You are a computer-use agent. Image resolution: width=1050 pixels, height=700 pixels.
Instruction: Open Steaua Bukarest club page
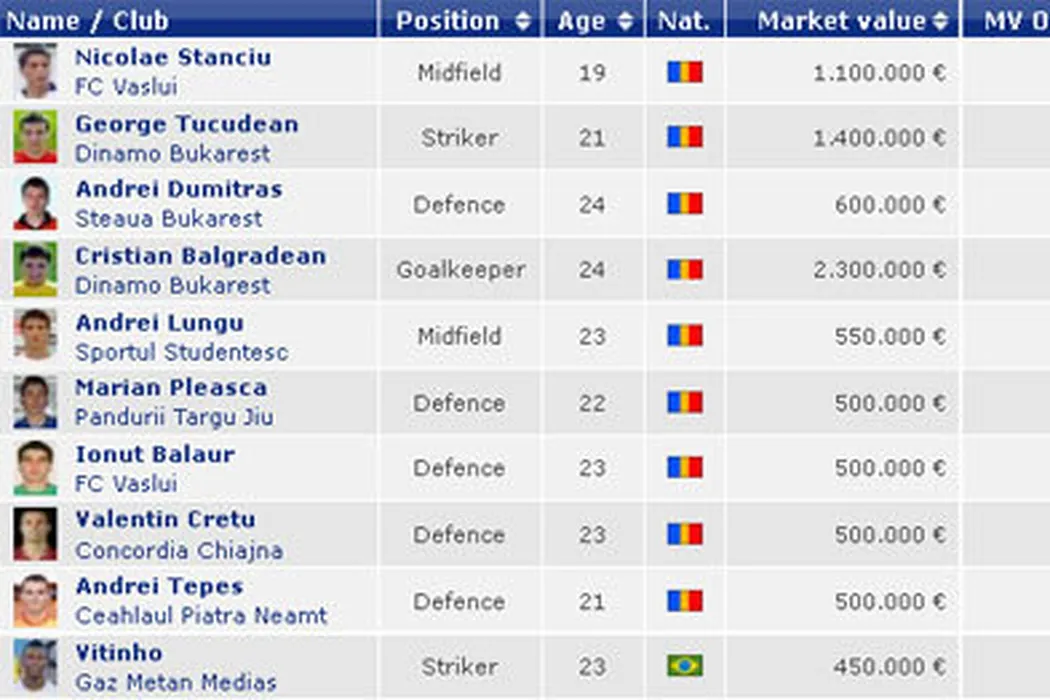(x=168, y=219)
